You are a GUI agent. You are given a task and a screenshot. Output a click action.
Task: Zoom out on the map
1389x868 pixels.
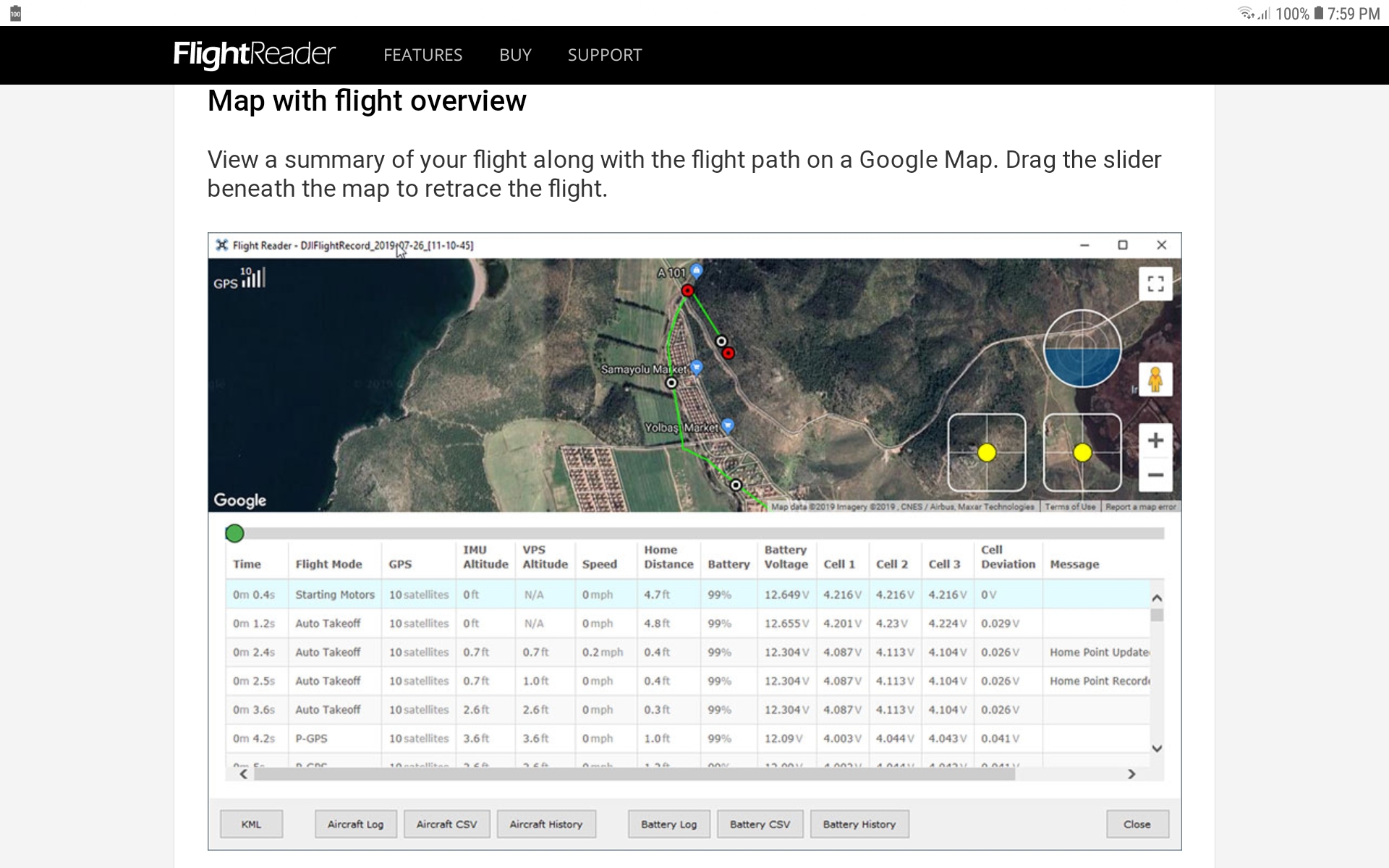[x=1155, y=475]
